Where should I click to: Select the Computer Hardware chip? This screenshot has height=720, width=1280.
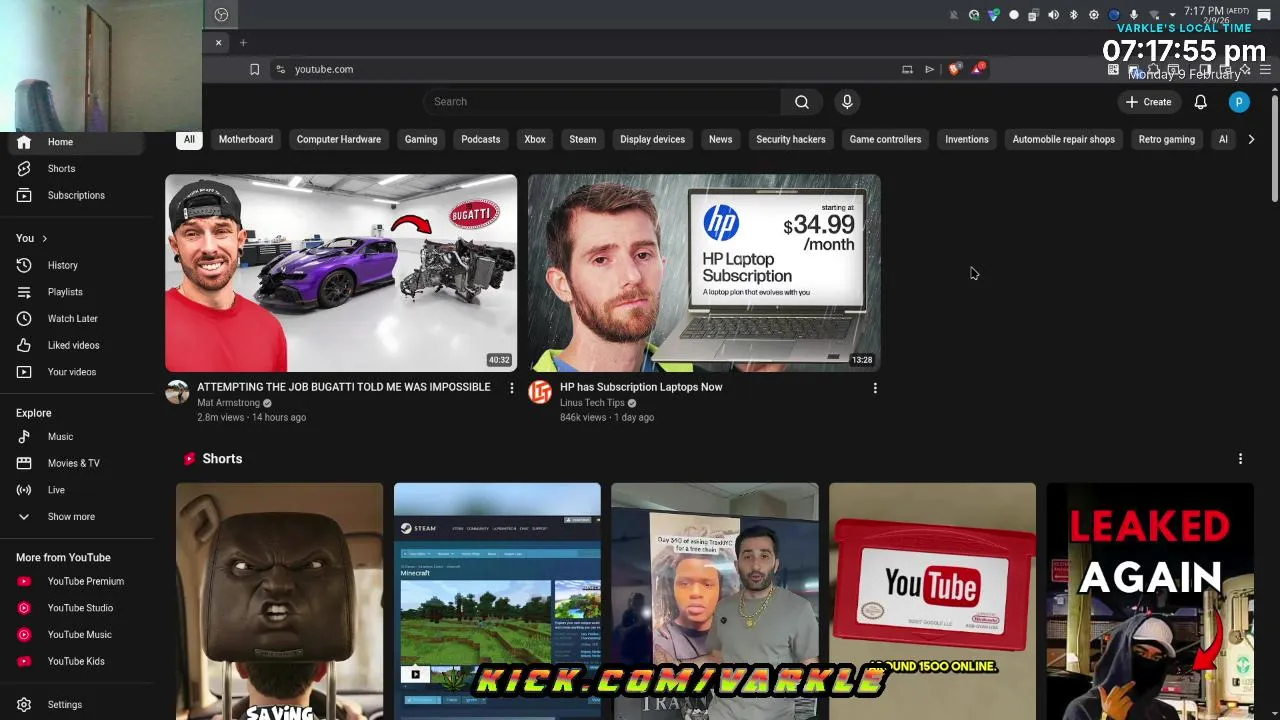click(x=338, y=139)
